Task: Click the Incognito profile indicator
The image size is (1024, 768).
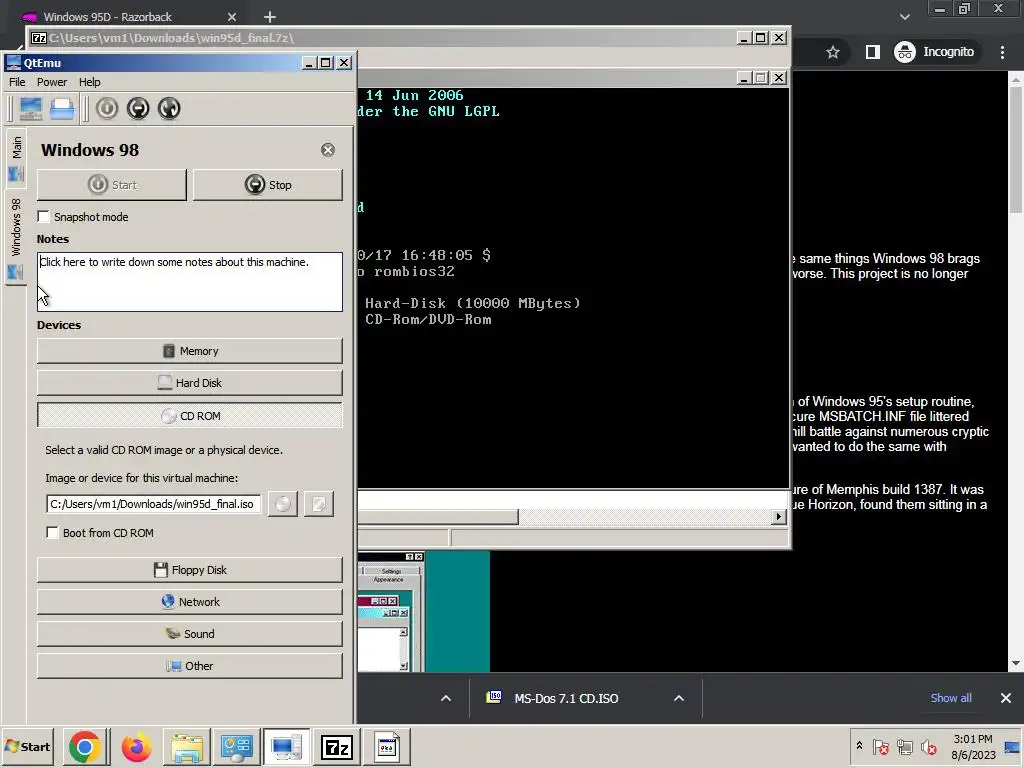Action: [x=935, y=52]
